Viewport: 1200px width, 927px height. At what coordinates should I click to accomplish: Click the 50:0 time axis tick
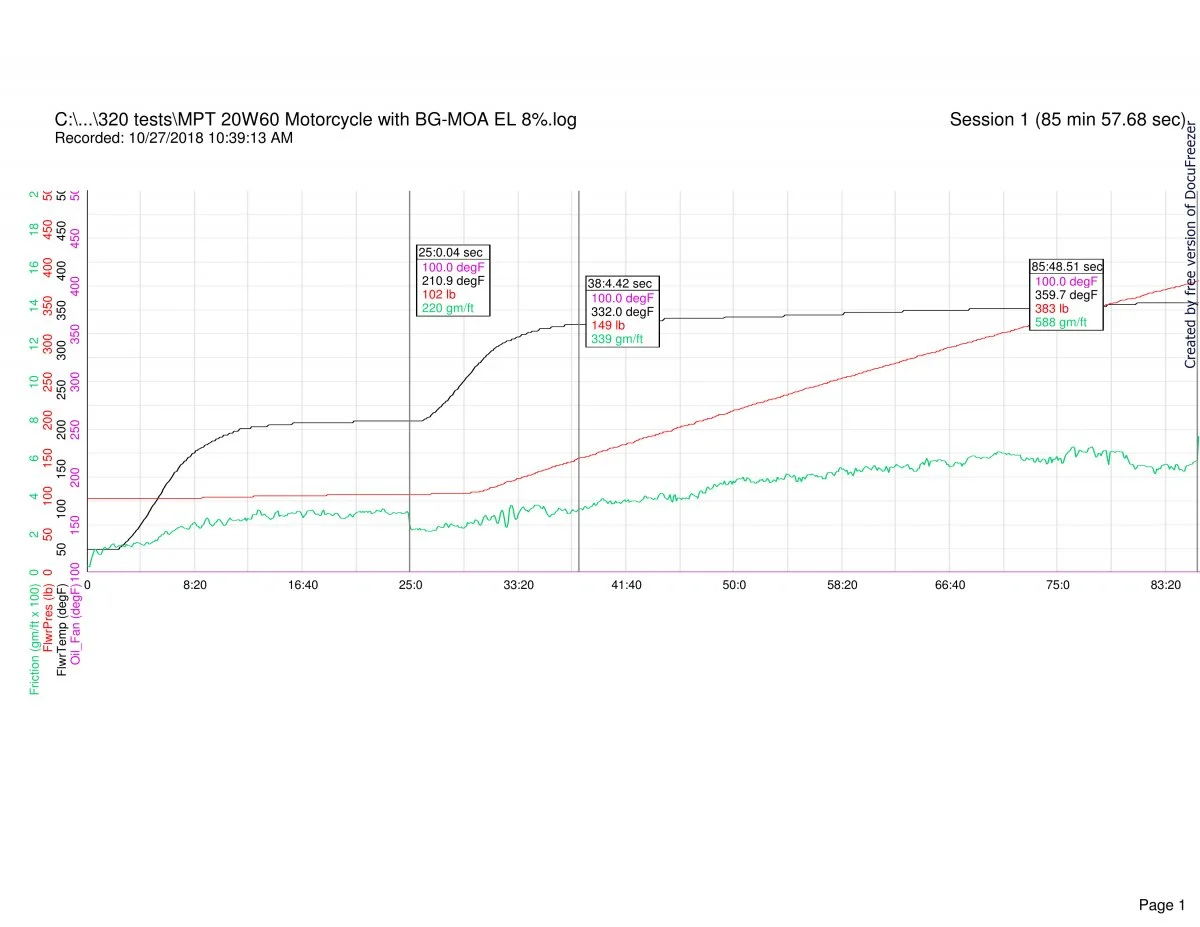[734, 585]
